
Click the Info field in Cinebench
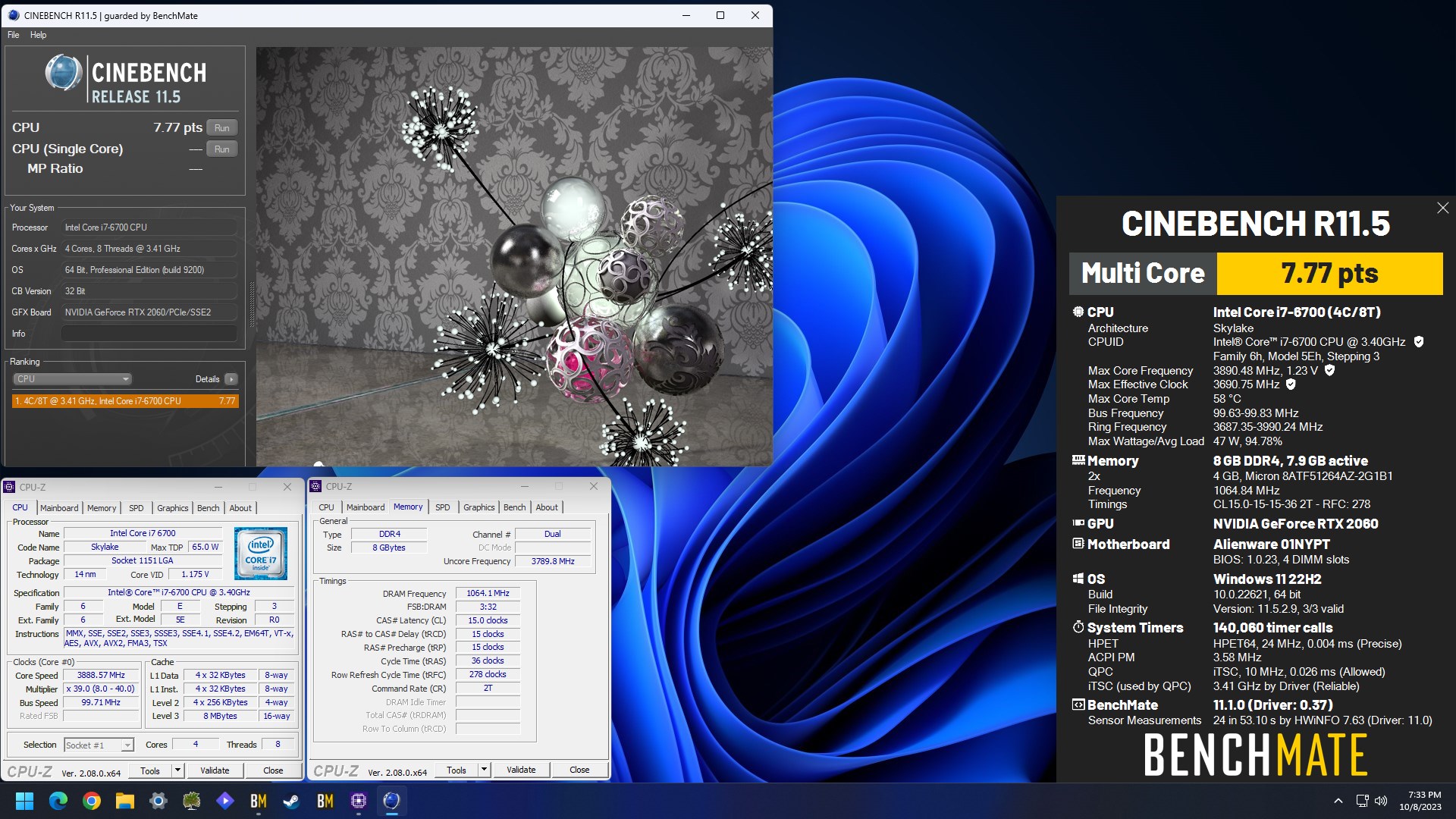click(149, 334)
